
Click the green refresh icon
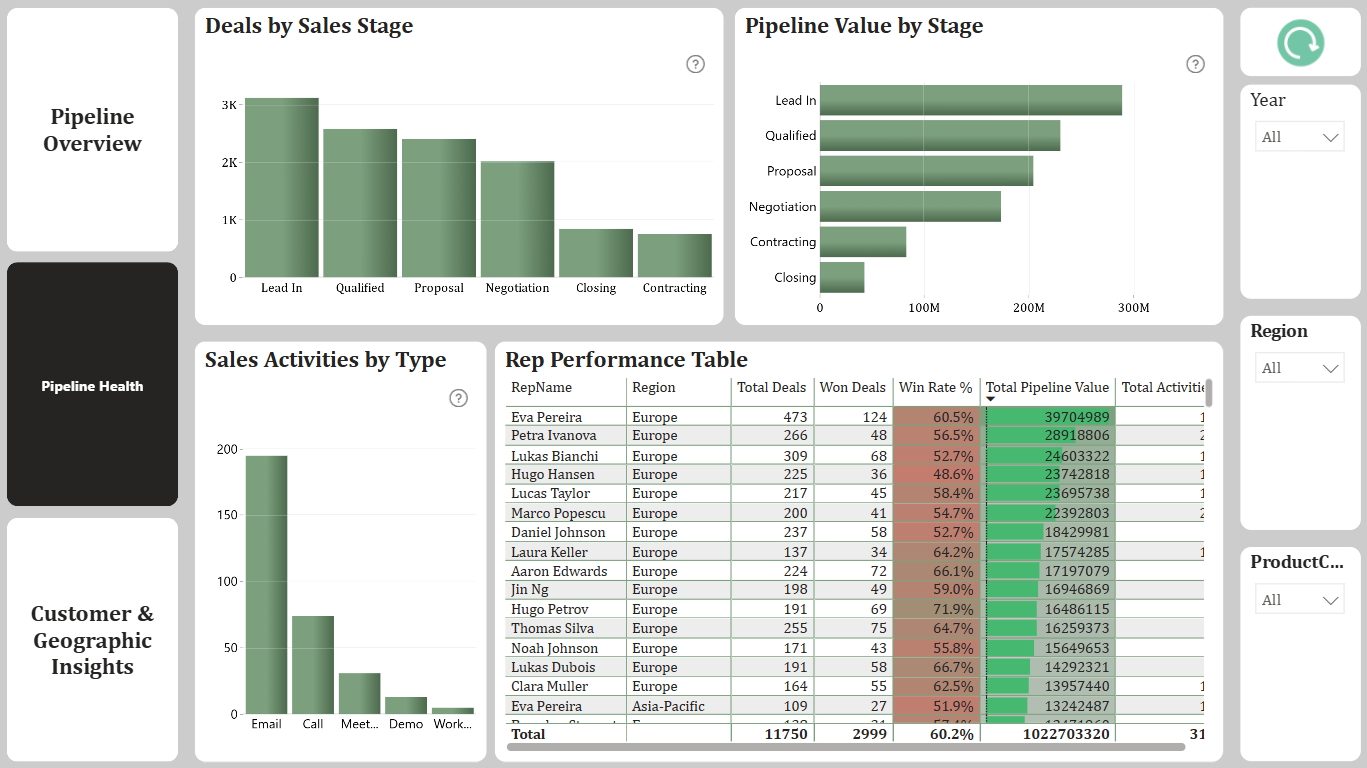pos(1300,42)
